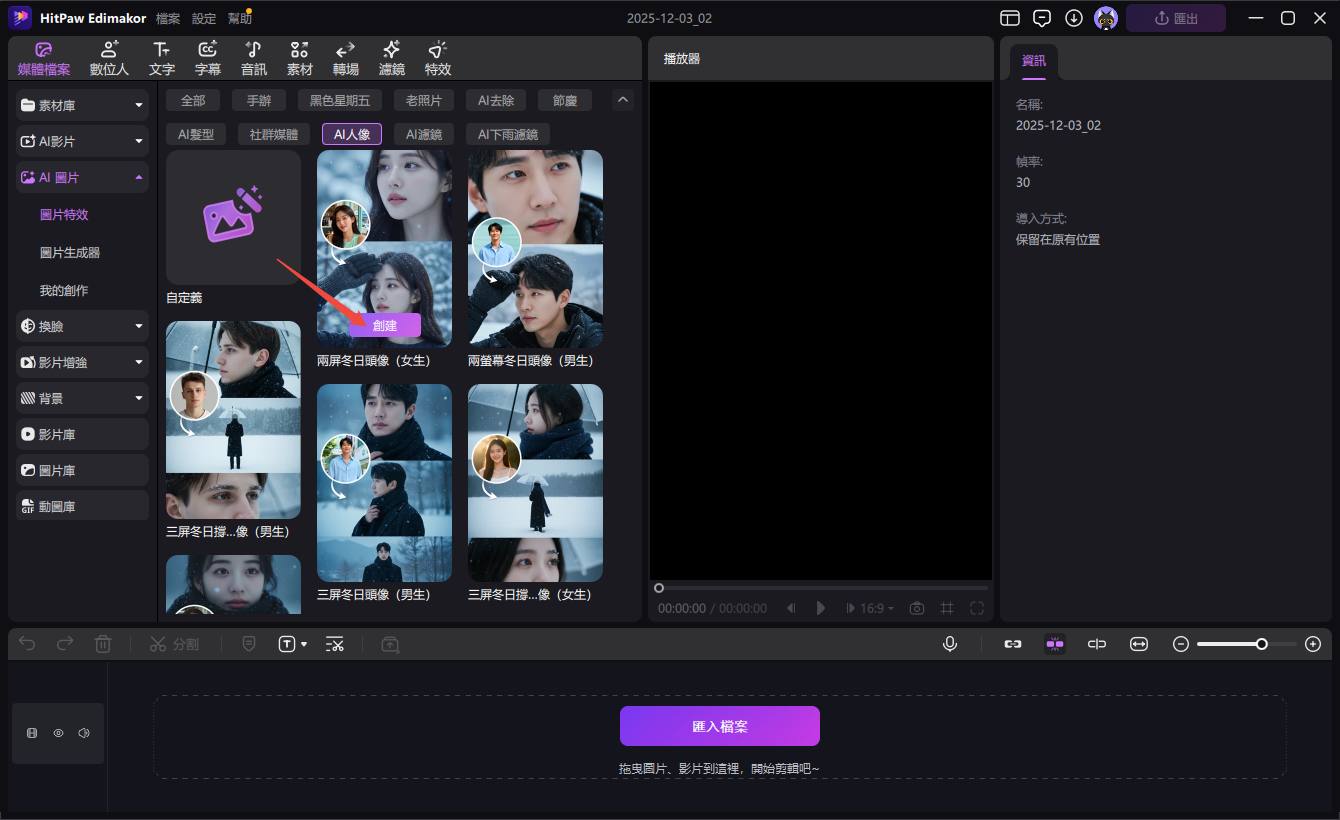Open the Transitions (轉場) tool tab
The width and height of the screenshot is (1340, 820).
click(345, 59)
